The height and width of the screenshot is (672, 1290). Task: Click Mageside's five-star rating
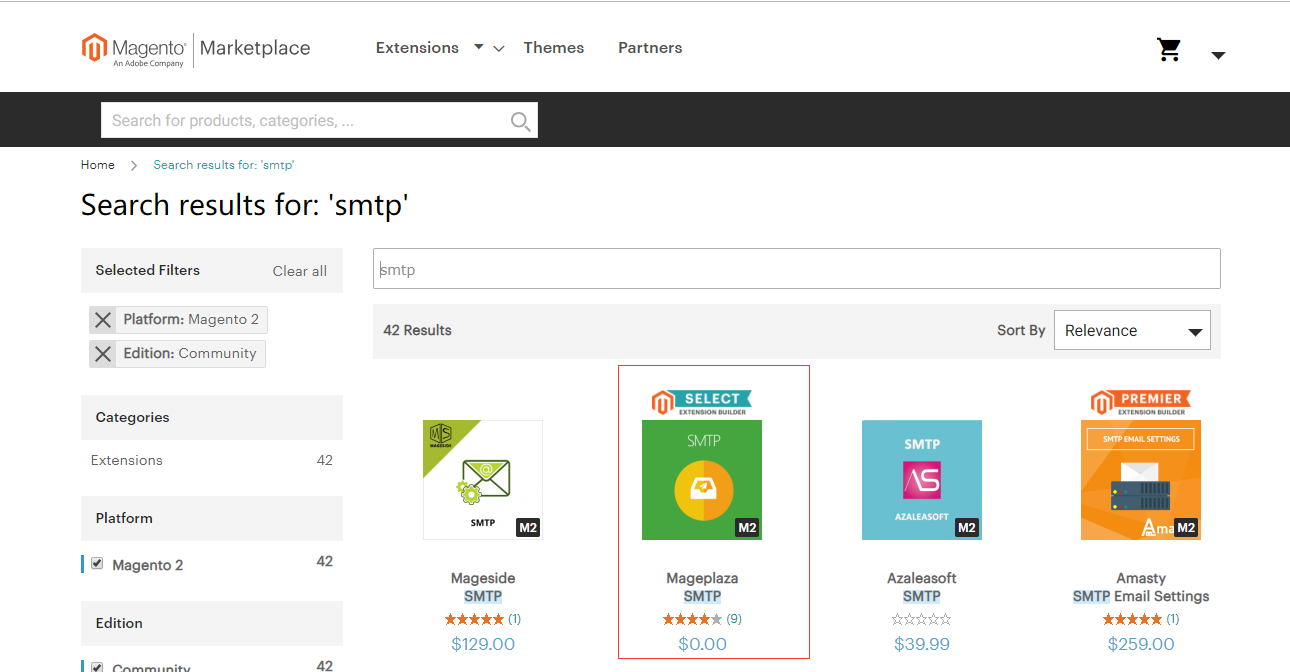click(474, 620)
